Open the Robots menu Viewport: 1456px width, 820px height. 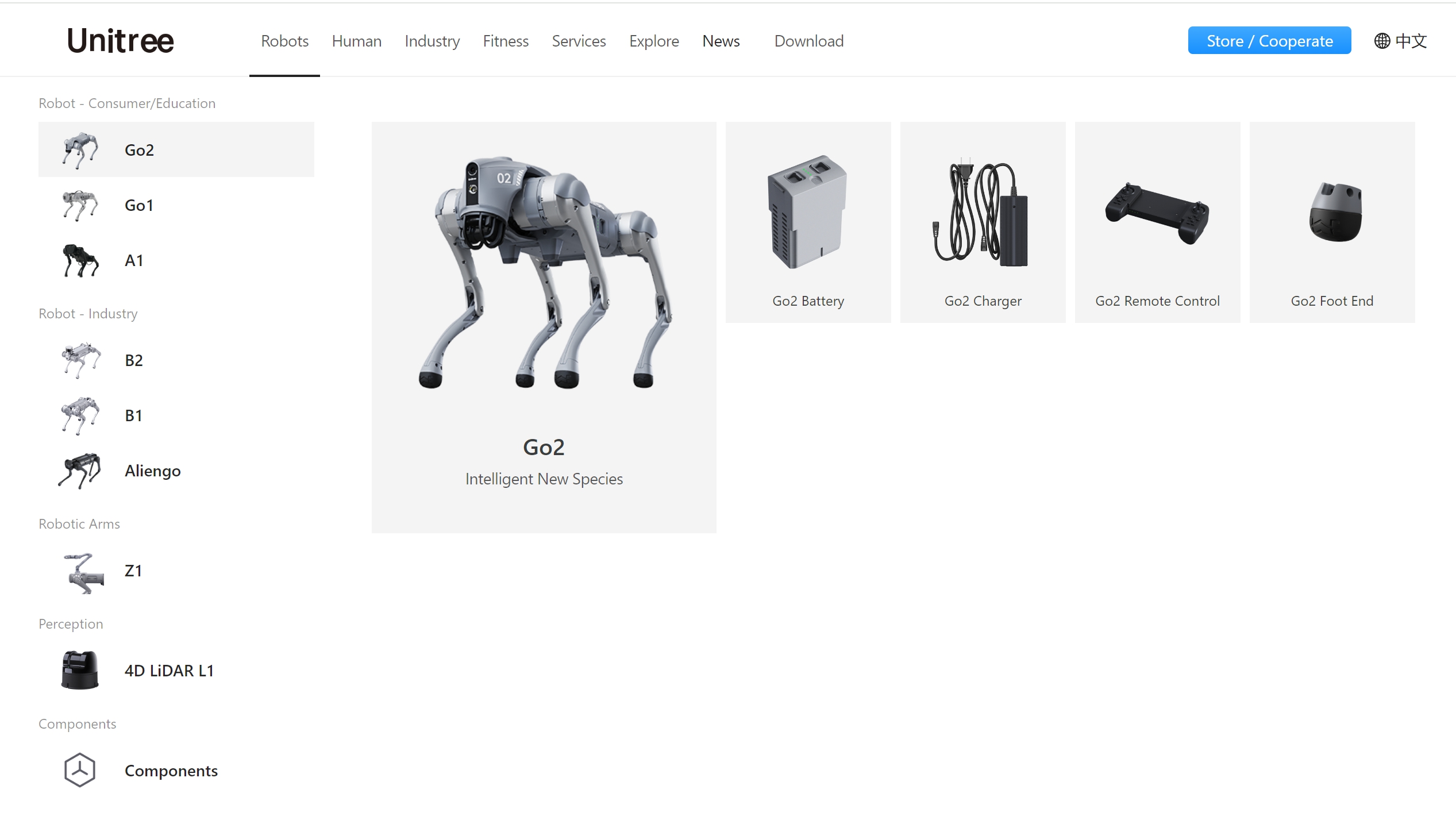284,41
